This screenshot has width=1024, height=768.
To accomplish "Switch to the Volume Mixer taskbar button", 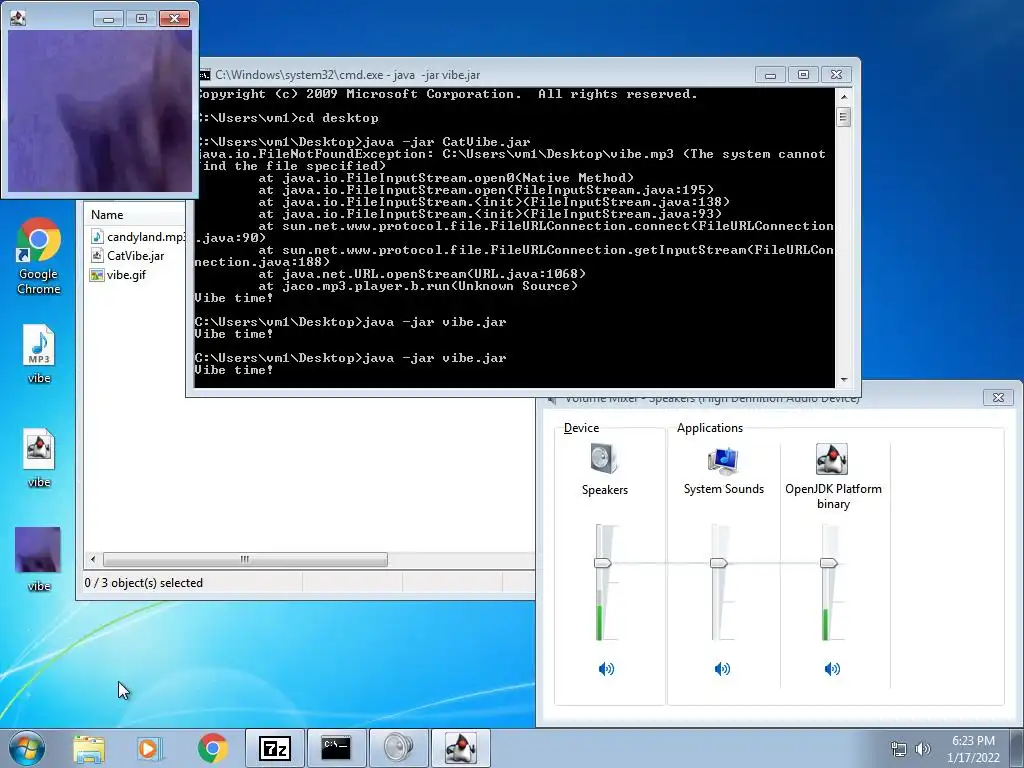I will pos(398,748).
